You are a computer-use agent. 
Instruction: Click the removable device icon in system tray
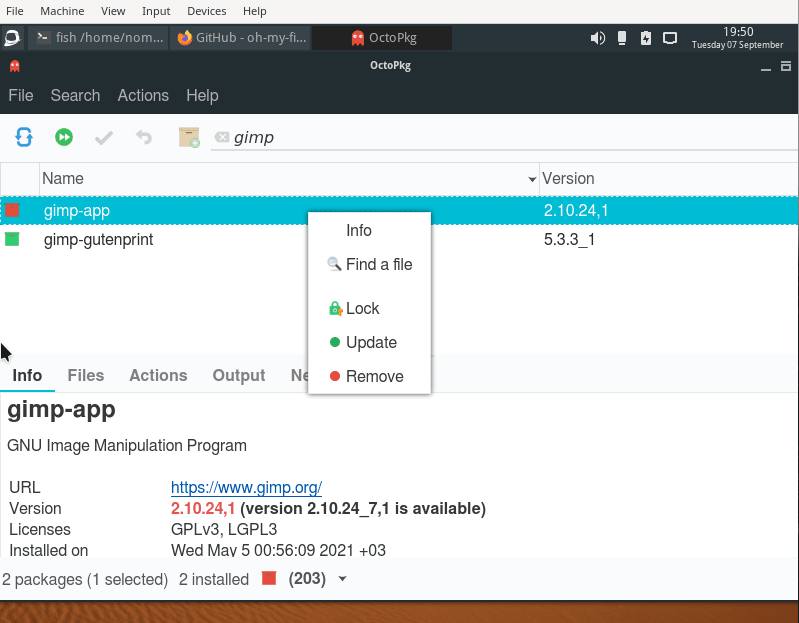[622, 38]
